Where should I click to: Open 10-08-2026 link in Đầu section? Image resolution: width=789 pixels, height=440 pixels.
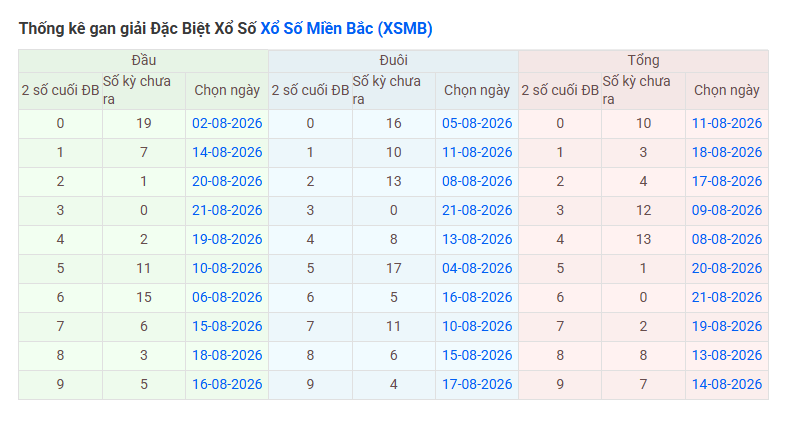(227, 268)
